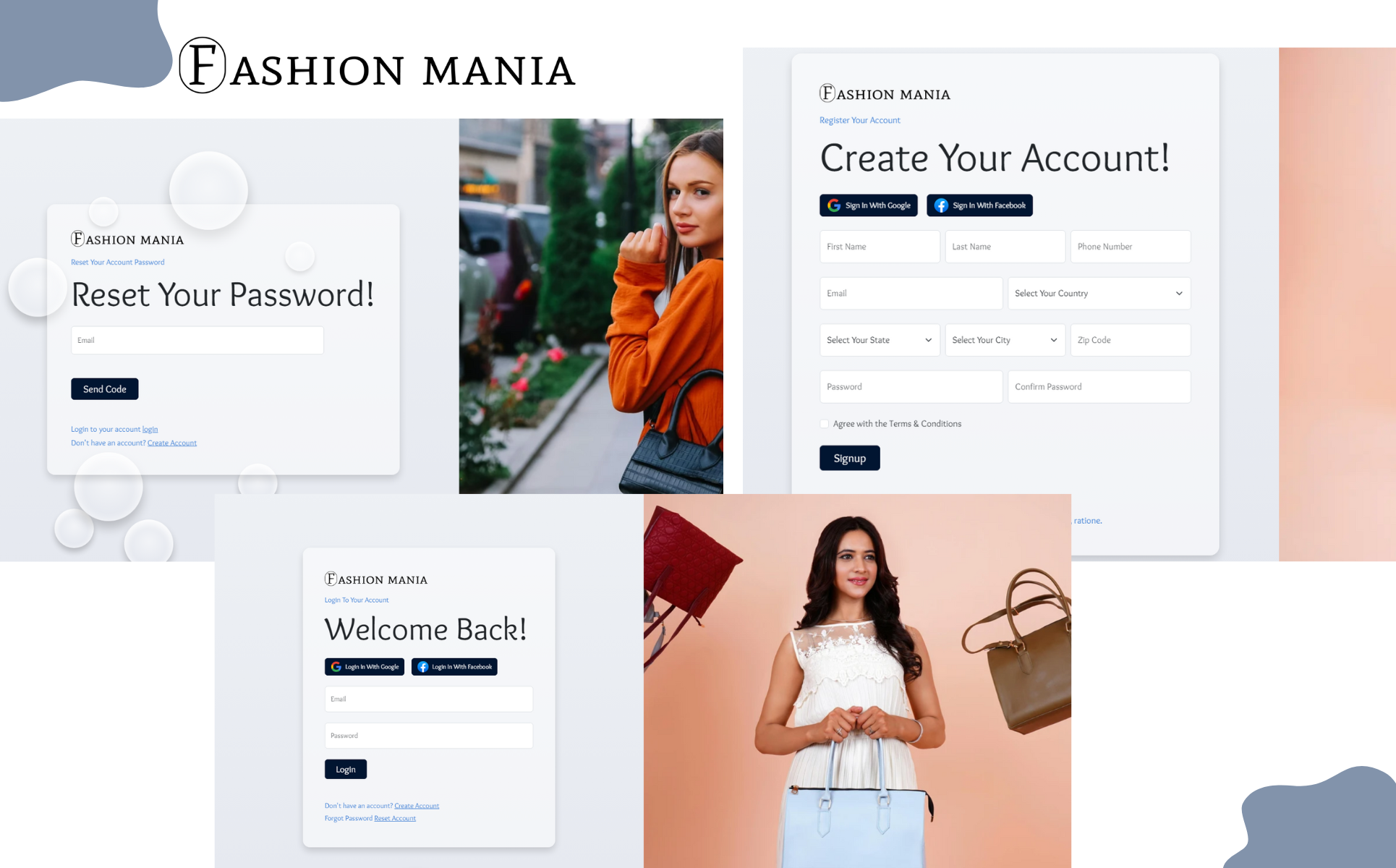Follow Create Account link in reset card
The width and height of the screenshot is (1396, 868).
tap(172, 443)
